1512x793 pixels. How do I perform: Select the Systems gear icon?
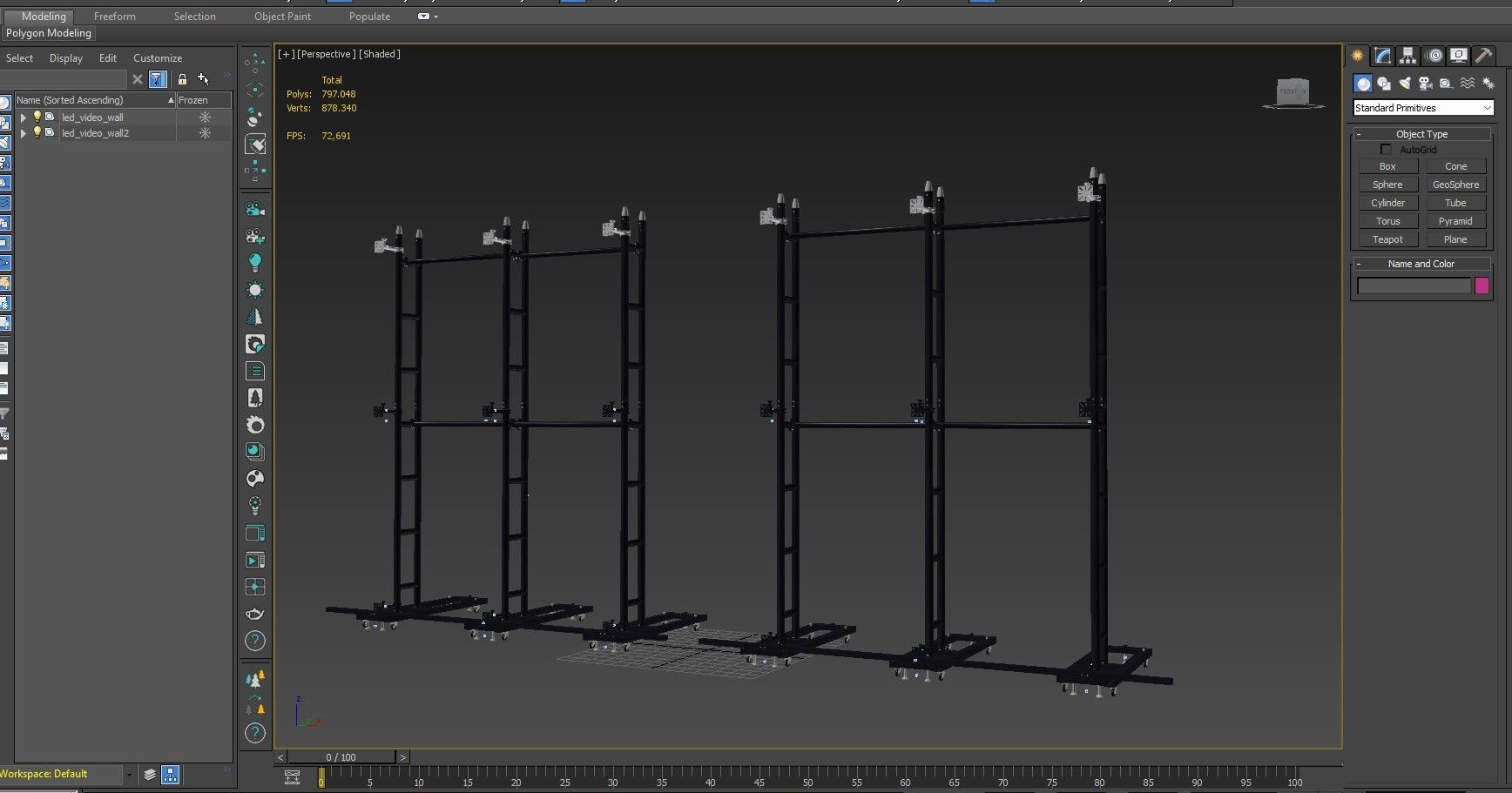[x=1488, y=84]
